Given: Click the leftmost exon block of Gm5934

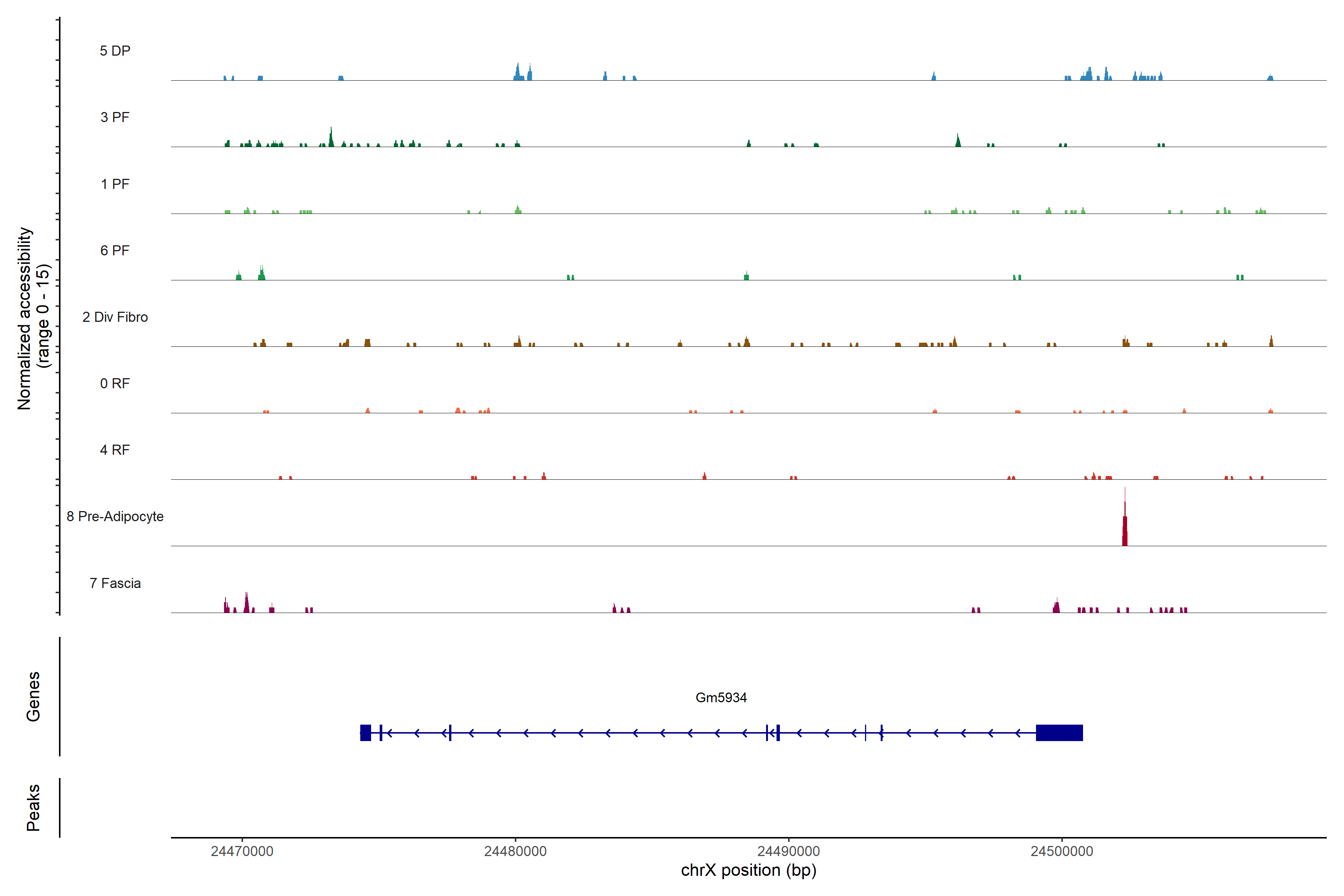Looking at the screenshot, I should tap(365, 732).
